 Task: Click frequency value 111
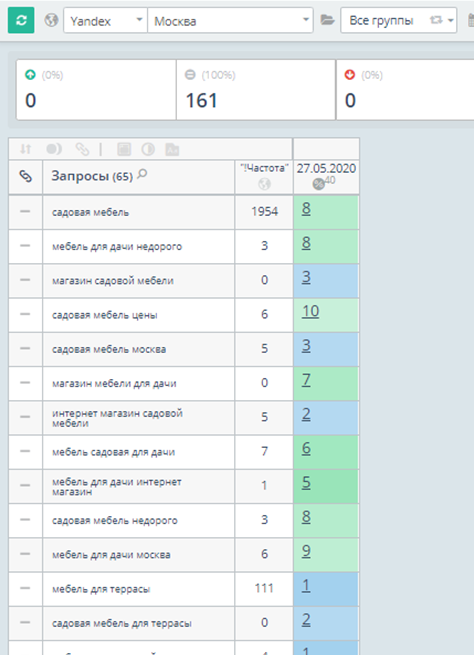264,588
